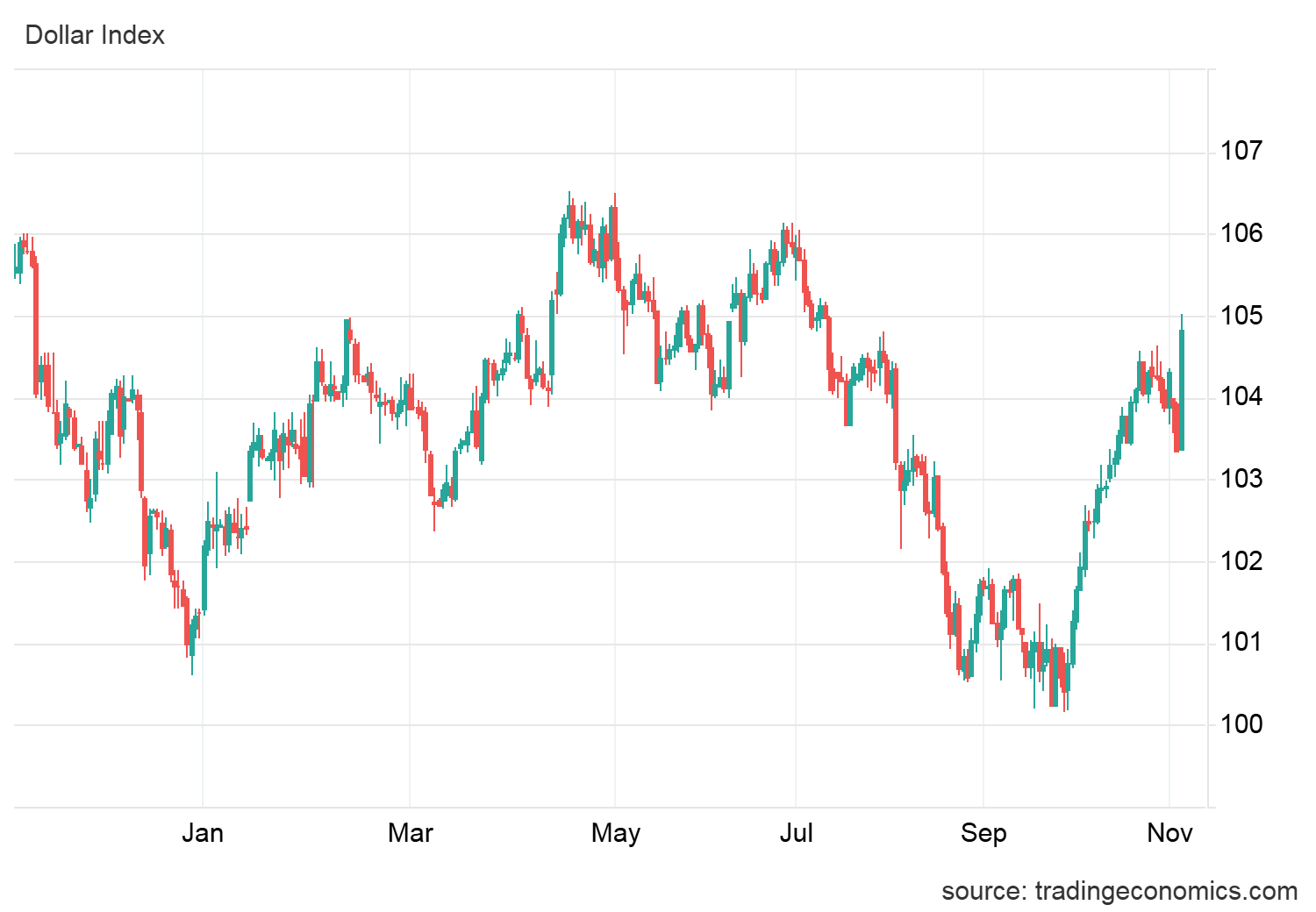Click the 105 value on price axis
Viewport: 1316px width, 912px height.
point(1241,316)
